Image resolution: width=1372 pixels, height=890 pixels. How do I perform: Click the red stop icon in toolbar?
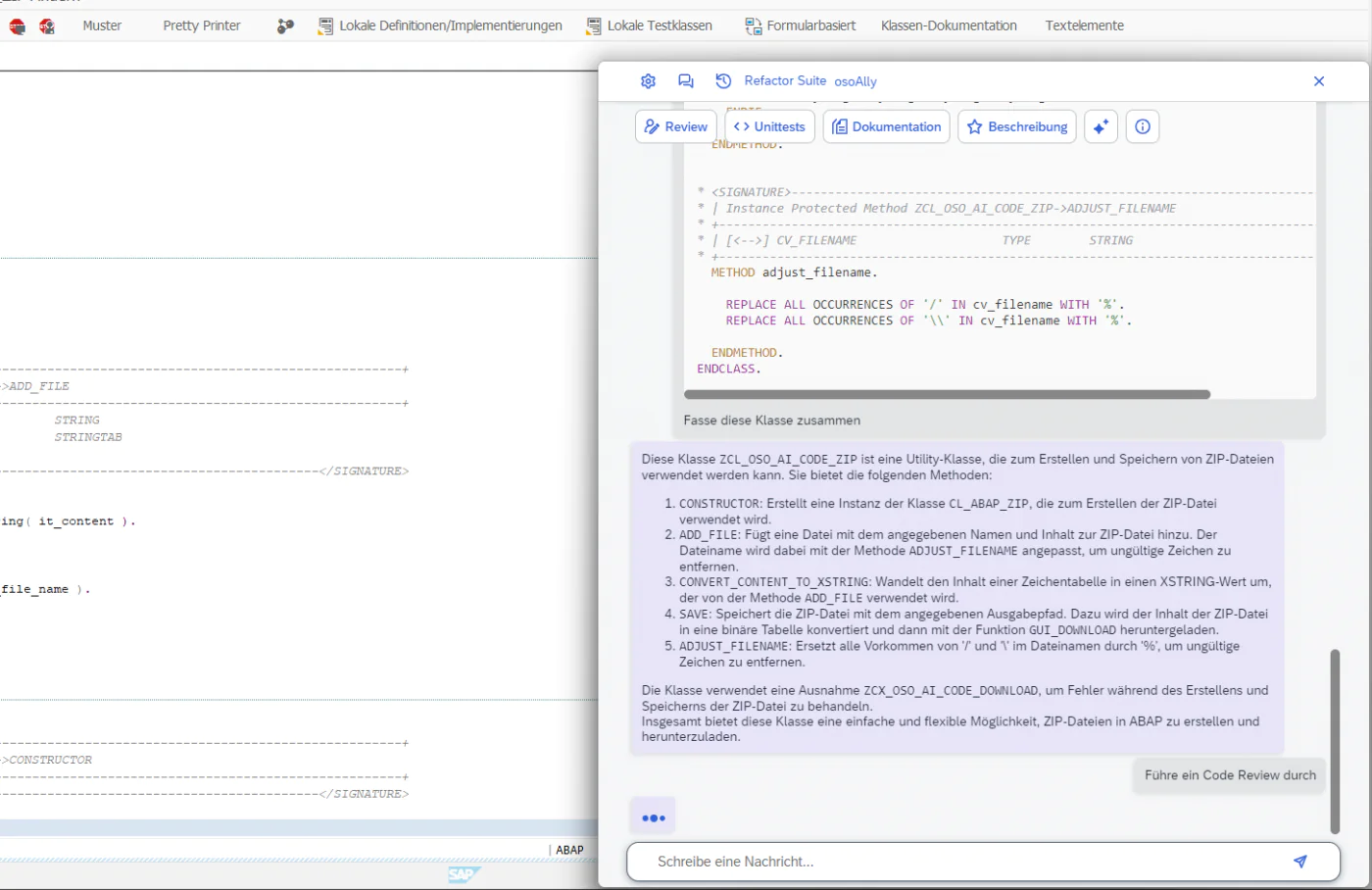[x=17, y=26]
